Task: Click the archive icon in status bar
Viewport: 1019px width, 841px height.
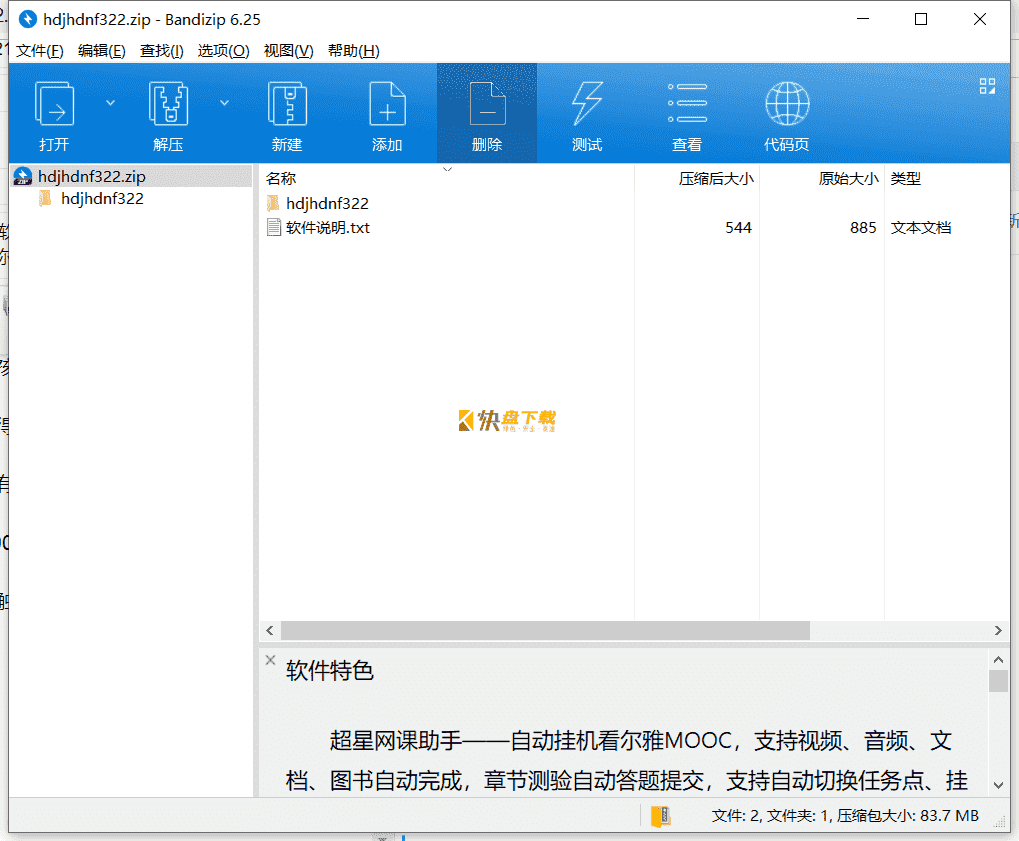Action: click(660, 816)
